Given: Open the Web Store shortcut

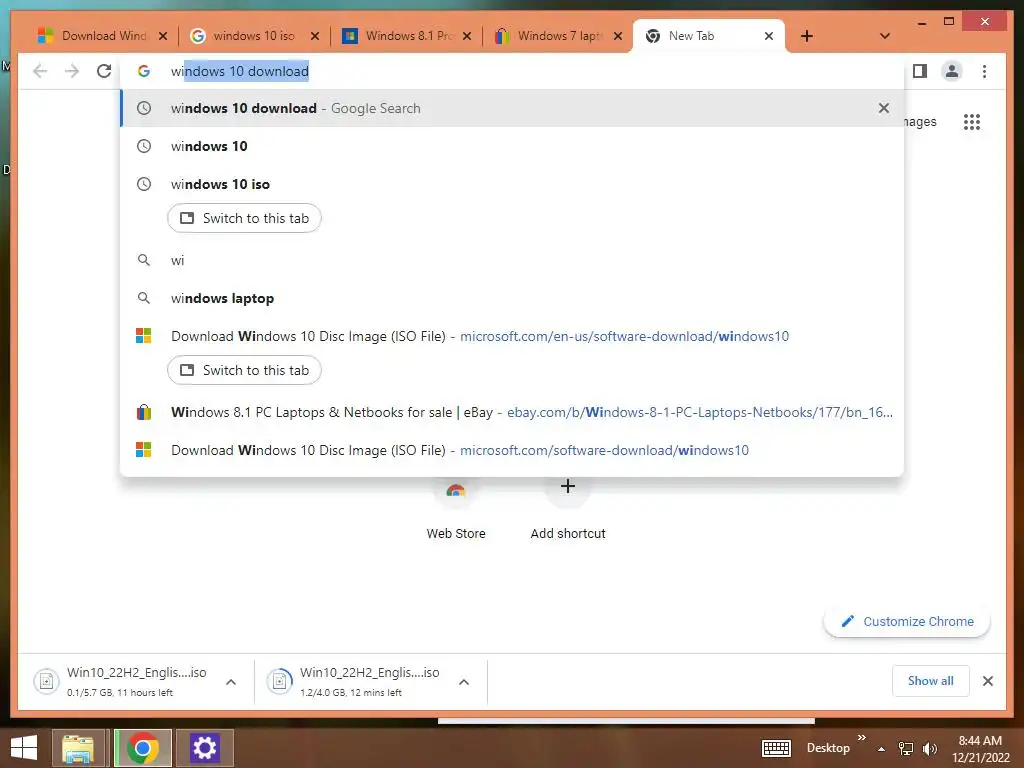Looking at the screenshot, I should [x=456, y=509].
